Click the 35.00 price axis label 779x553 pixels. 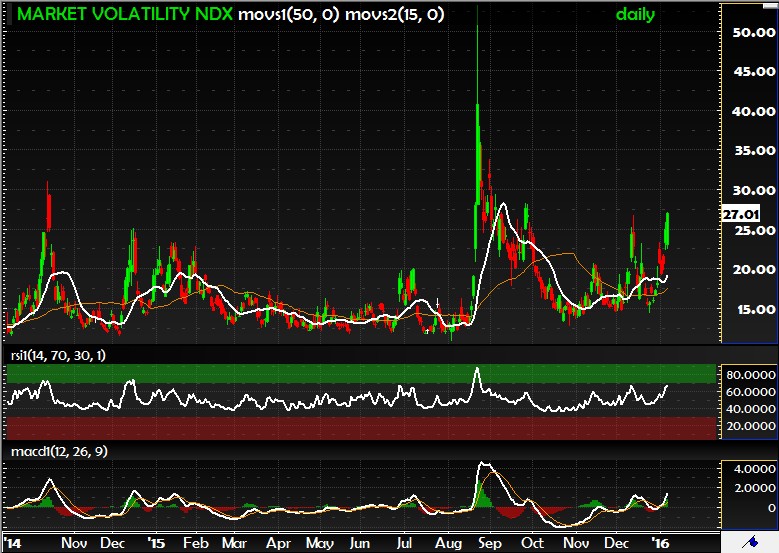(750, 150)
